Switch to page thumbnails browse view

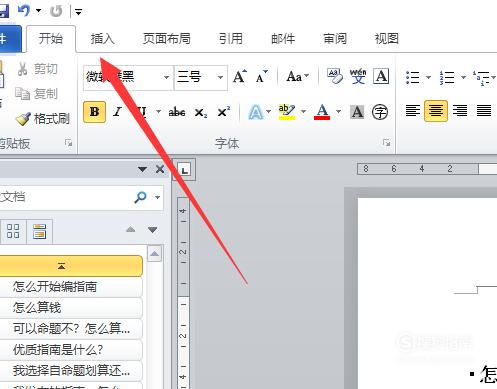click(13, 231)
